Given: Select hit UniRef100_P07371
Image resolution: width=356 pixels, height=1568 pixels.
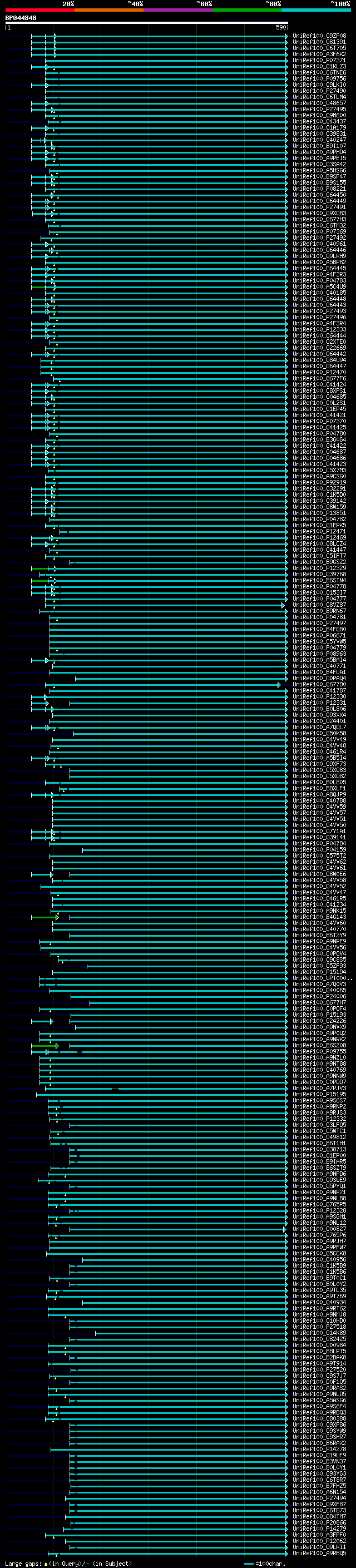Looking at the screenshot, I should [319, 60].
